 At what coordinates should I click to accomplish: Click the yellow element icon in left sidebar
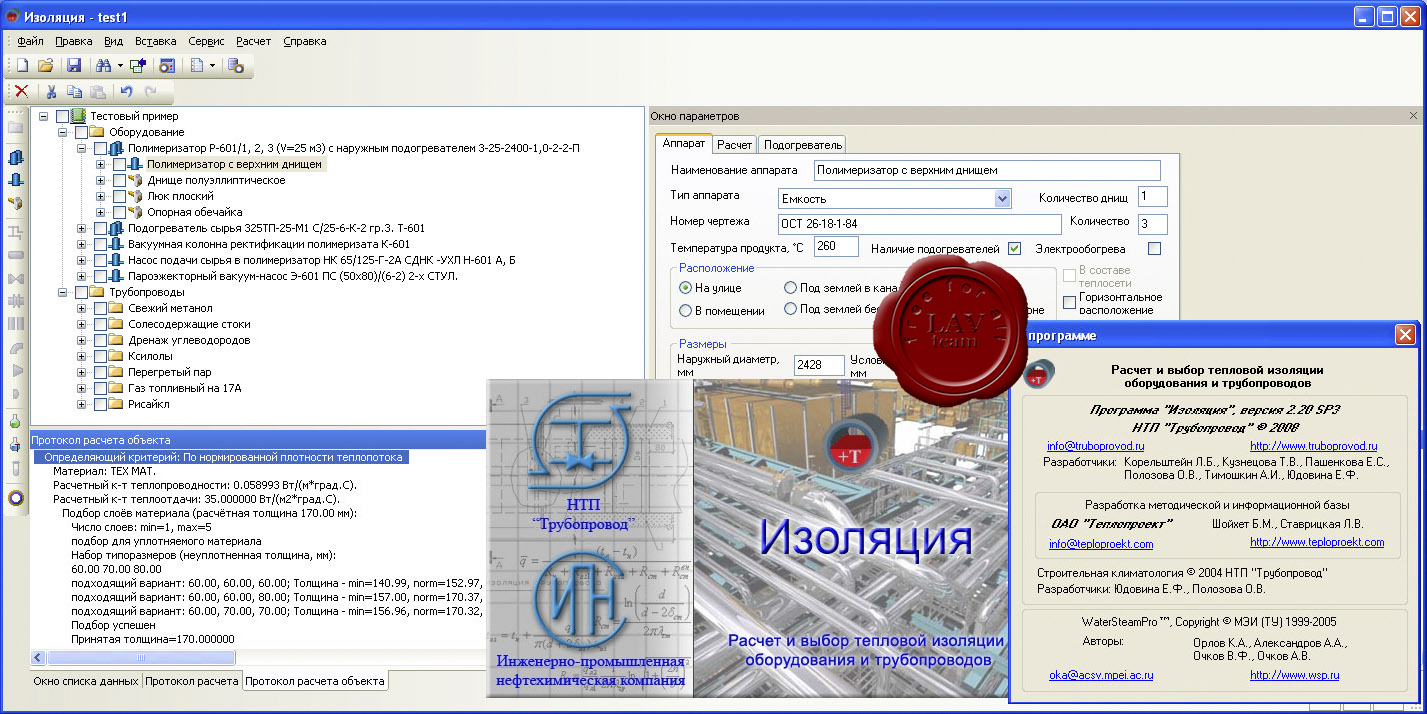[x=15, y=203]
